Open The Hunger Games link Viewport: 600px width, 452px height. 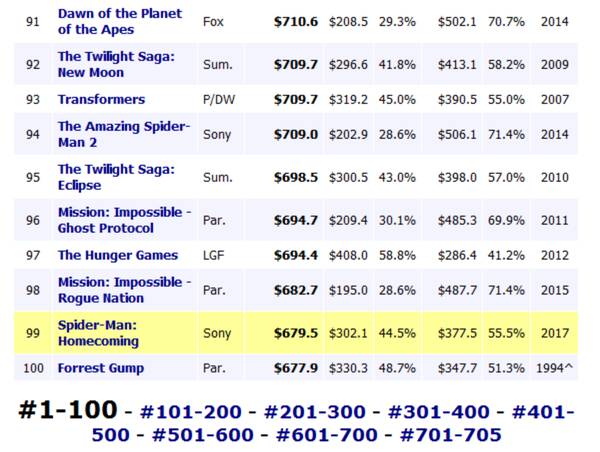[x=118, y=255]
